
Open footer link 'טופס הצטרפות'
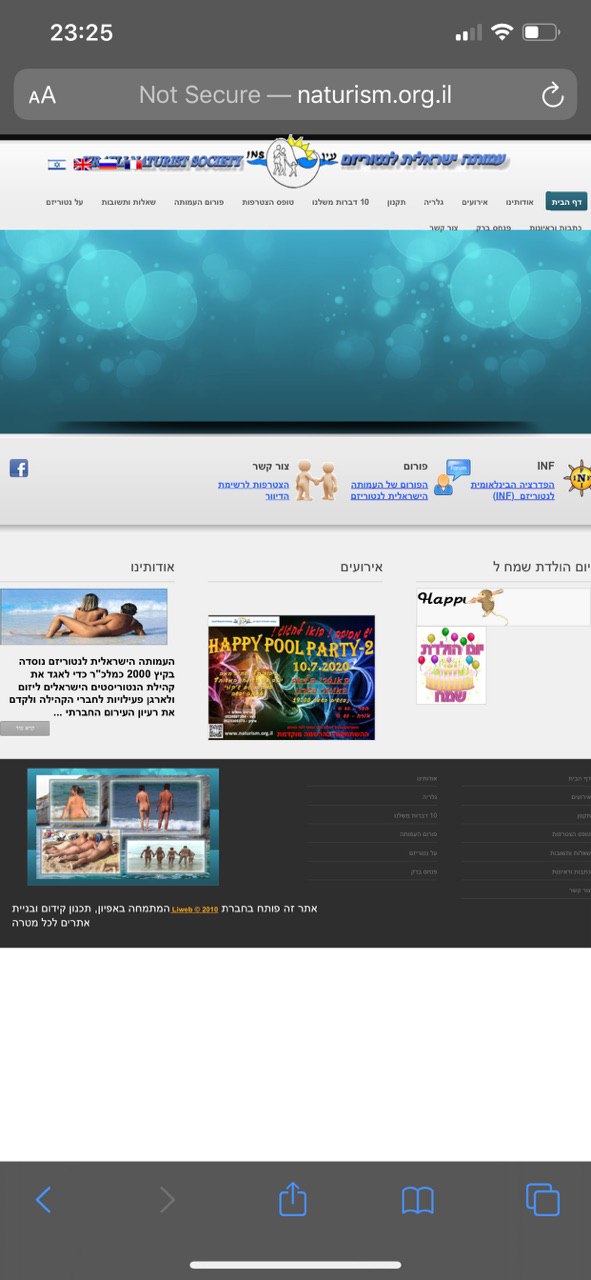(571, 834)
